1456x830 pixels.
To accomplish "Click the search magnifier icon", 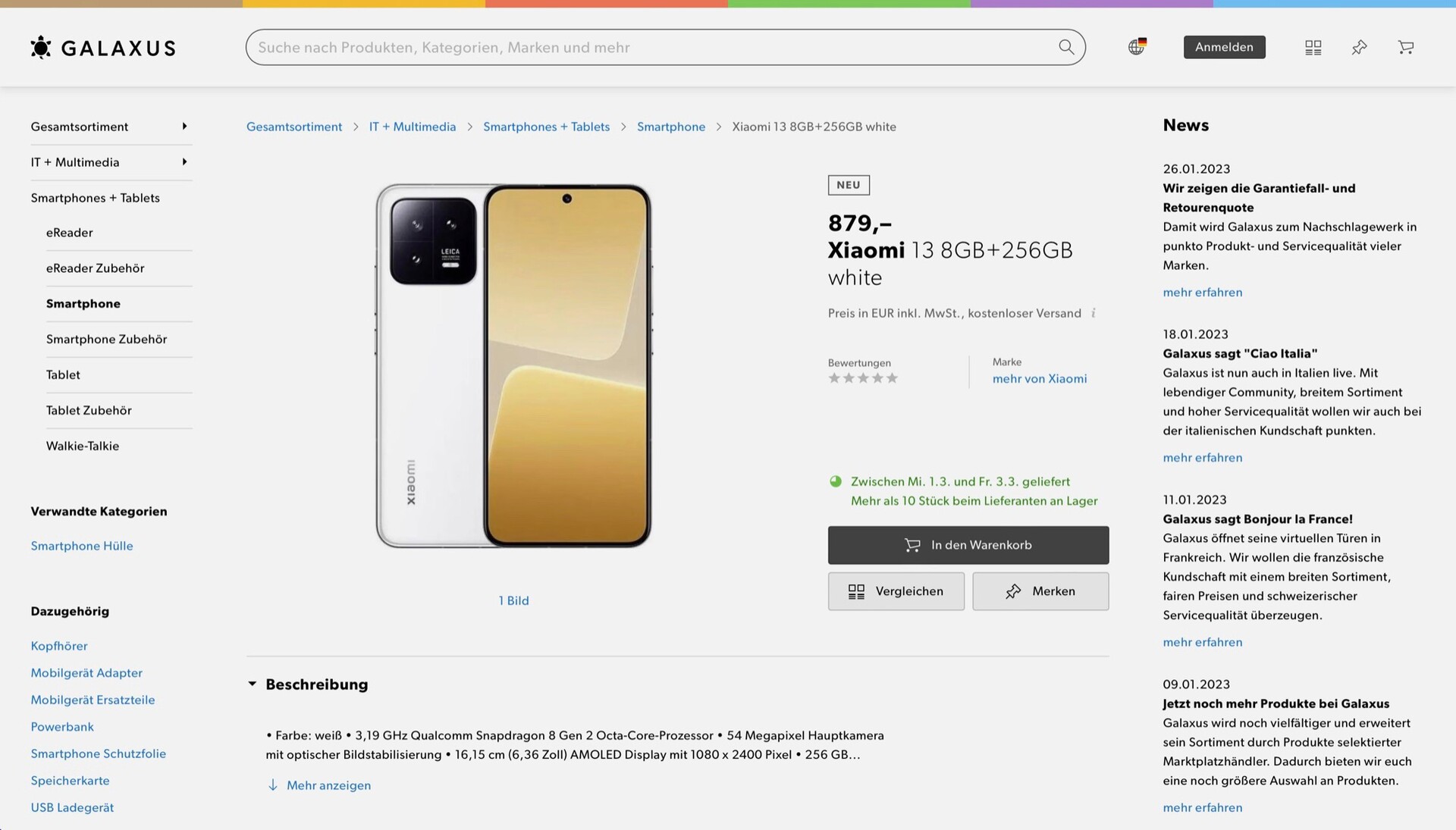I will [1066, 47].
